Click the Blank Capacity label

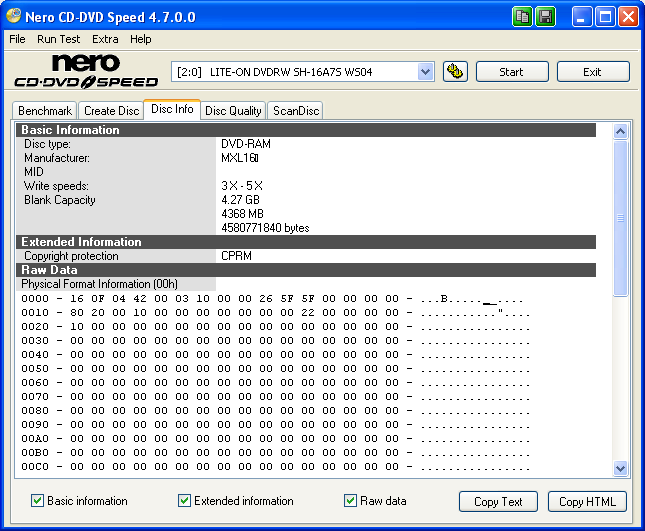[x=60, y=200]
